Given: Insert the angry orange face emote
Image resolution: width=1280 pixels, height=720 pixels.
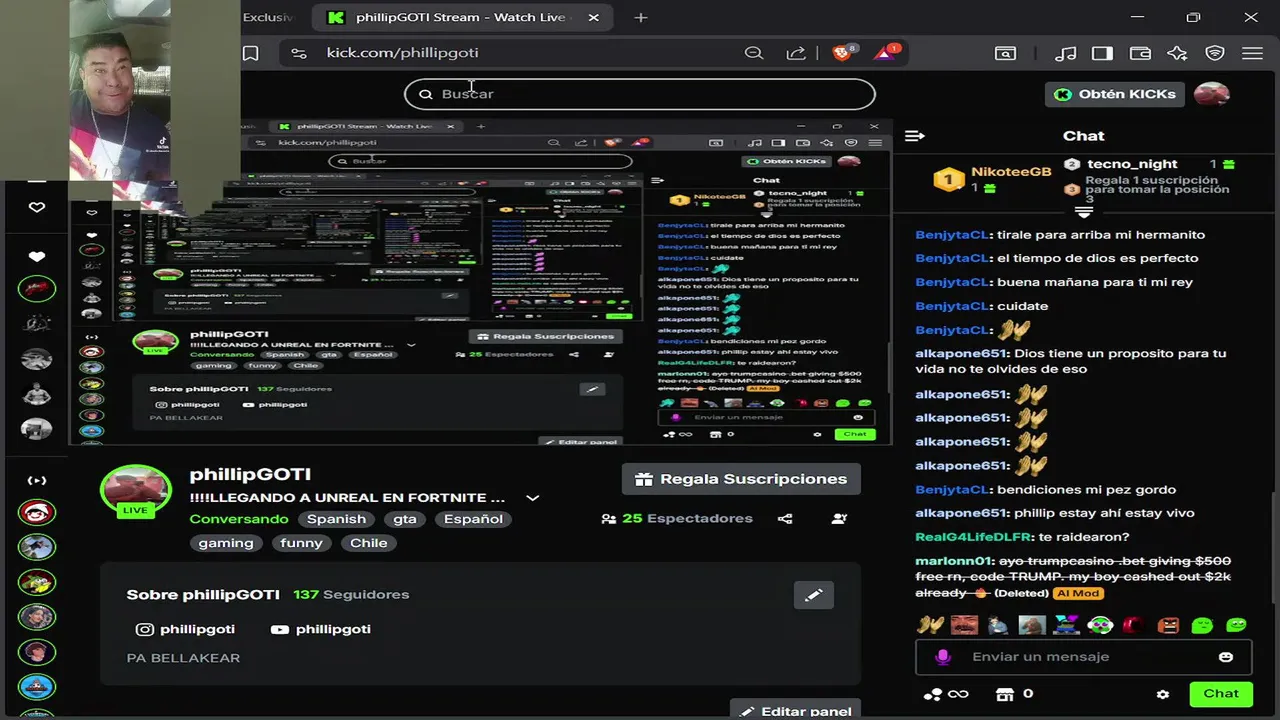Looking at the screenshot, I should tap(1168, 626).
